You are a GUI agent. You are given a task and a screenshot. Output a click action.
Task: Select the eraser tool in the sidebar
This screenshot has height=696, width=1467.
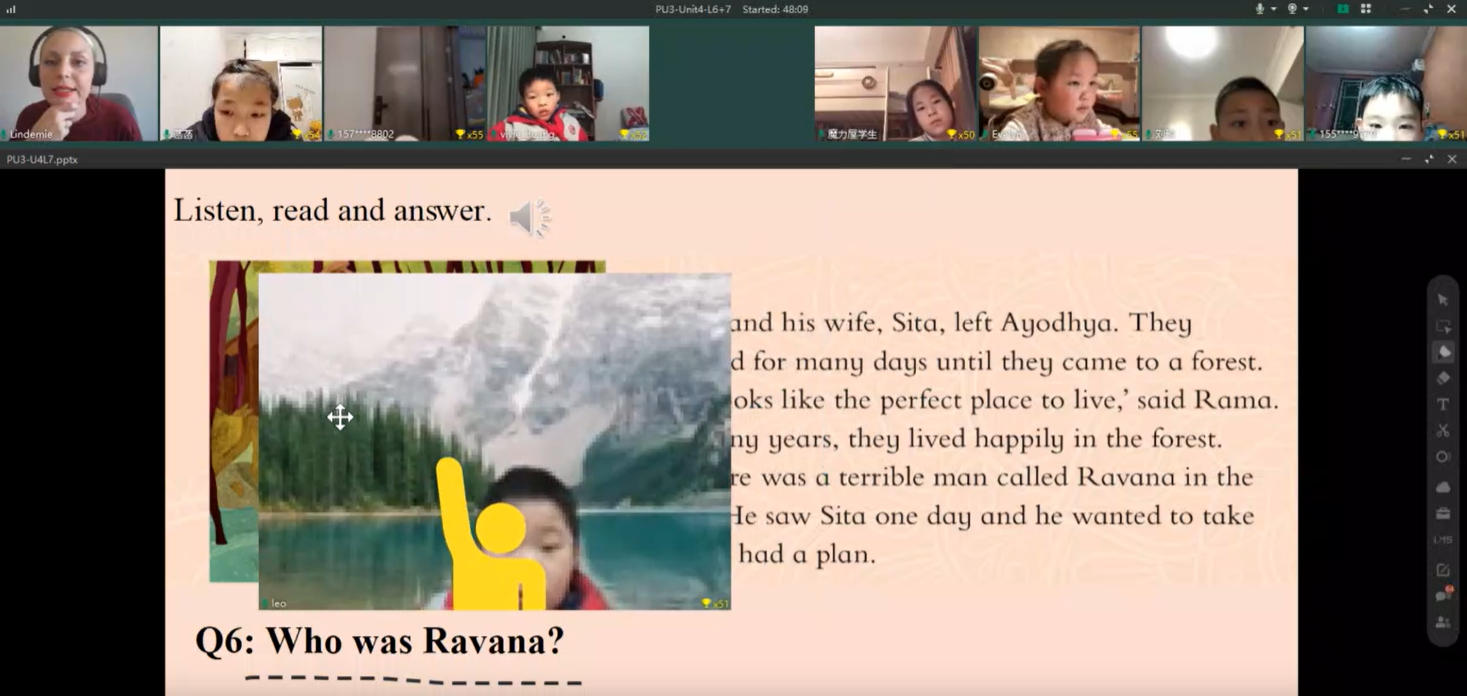[x=1442, y=378]
